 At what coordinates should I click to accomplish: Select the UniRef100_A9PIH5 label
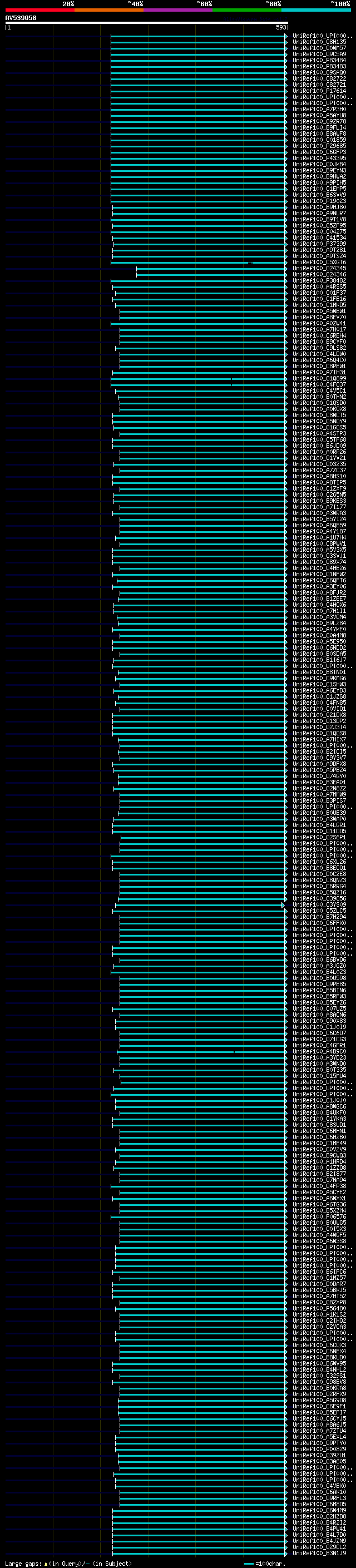click(319, 182)
